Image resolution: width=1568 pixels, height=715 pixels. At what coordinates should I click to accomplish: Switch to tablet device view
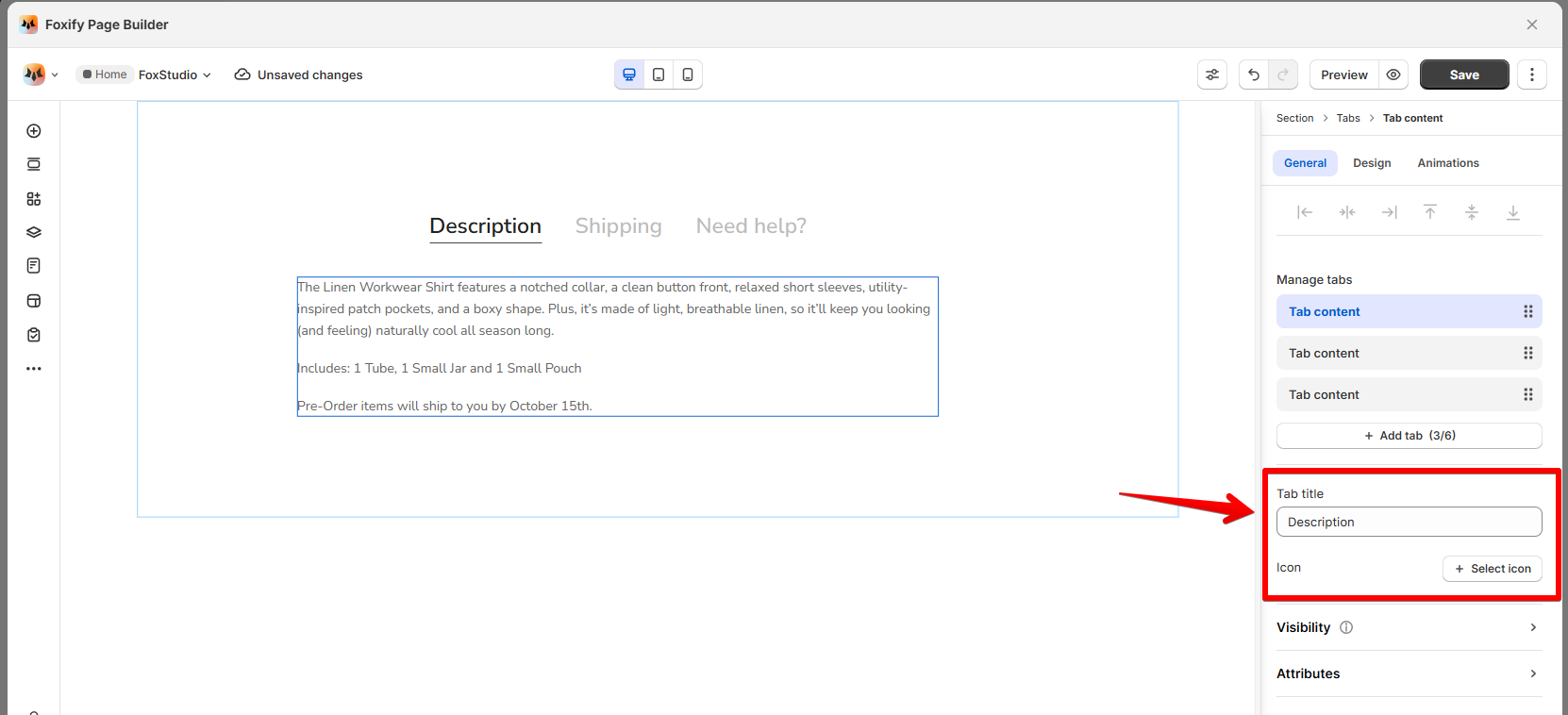coord(659,75)
